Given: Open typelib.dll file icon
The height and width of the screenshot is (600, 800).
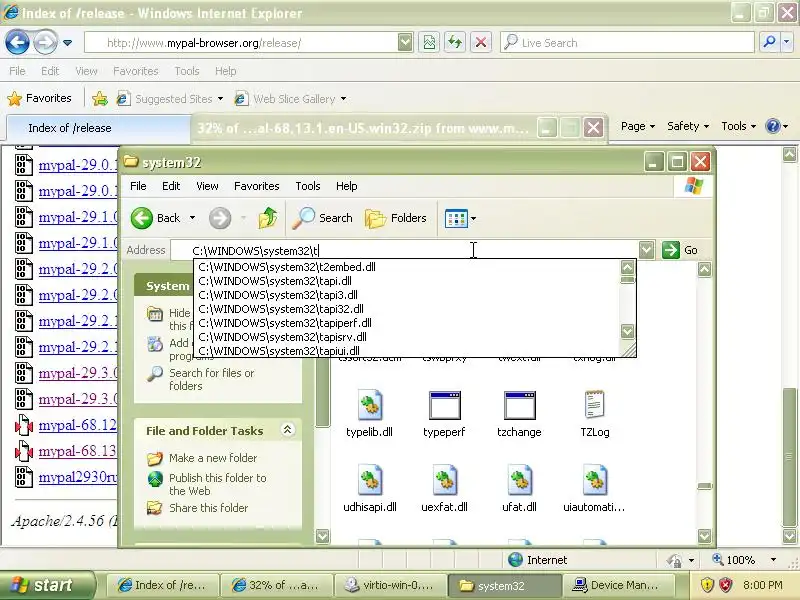Looking at the screenshot, I should (x=369, y=406).
